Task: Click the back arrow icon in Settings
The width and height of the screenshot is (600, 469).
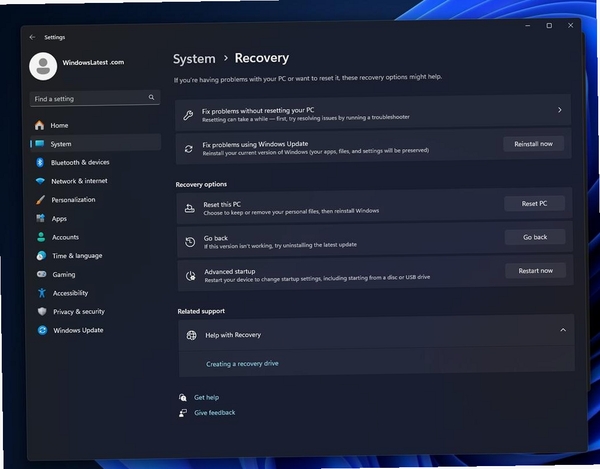Action: tap(32, 37)
